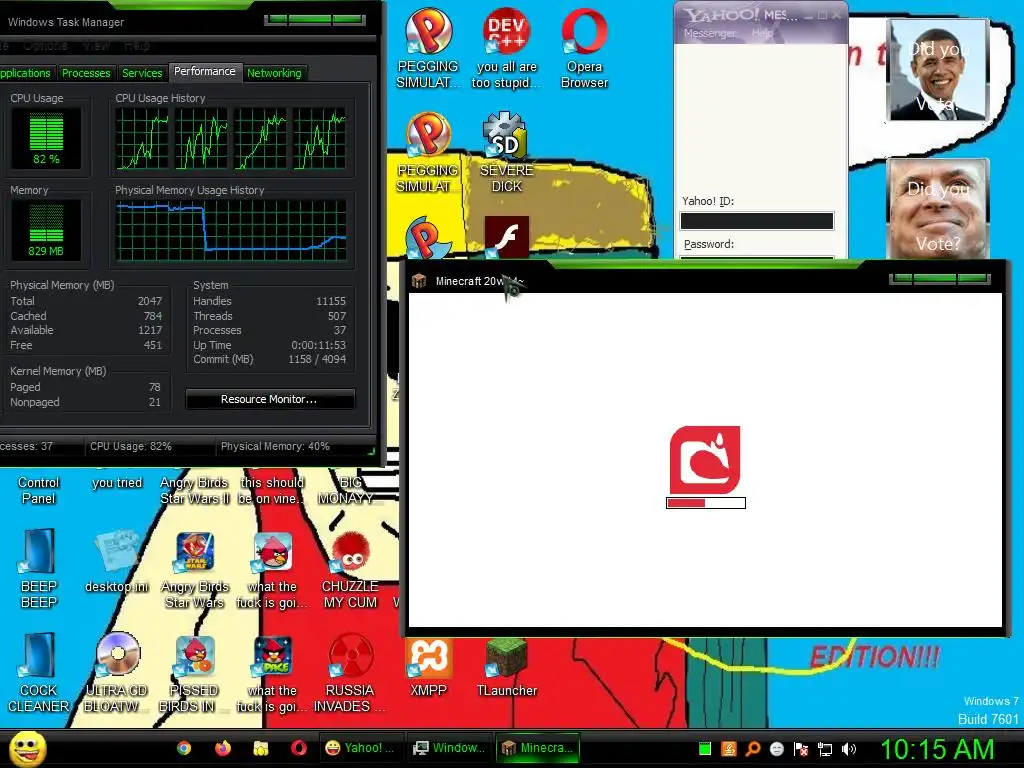The image size is (1024, 768).
Task: Launch Opera from the taskbar
Action: 299,748
